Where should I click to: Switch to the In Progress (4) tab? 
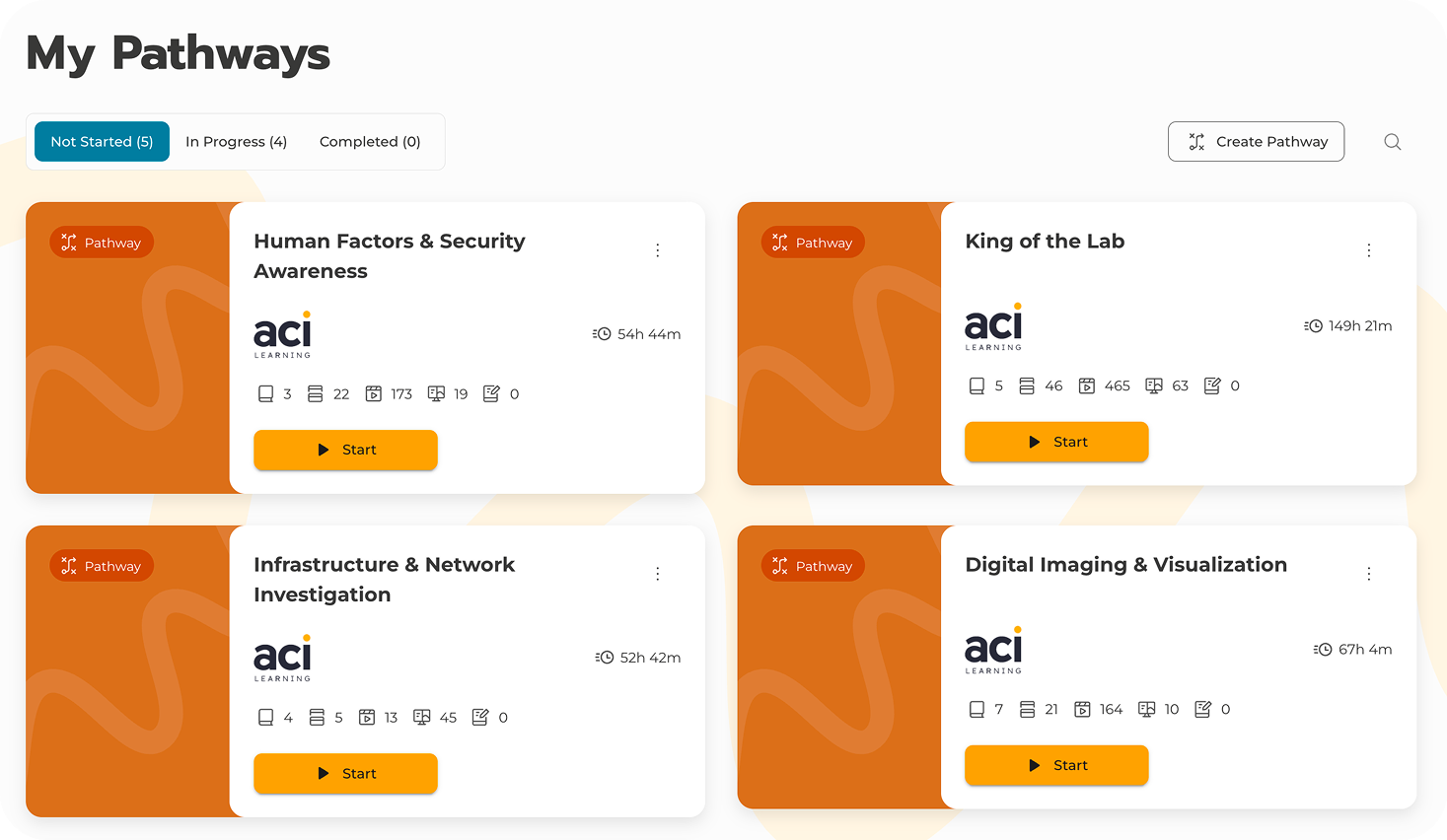[x=236, y=142]
